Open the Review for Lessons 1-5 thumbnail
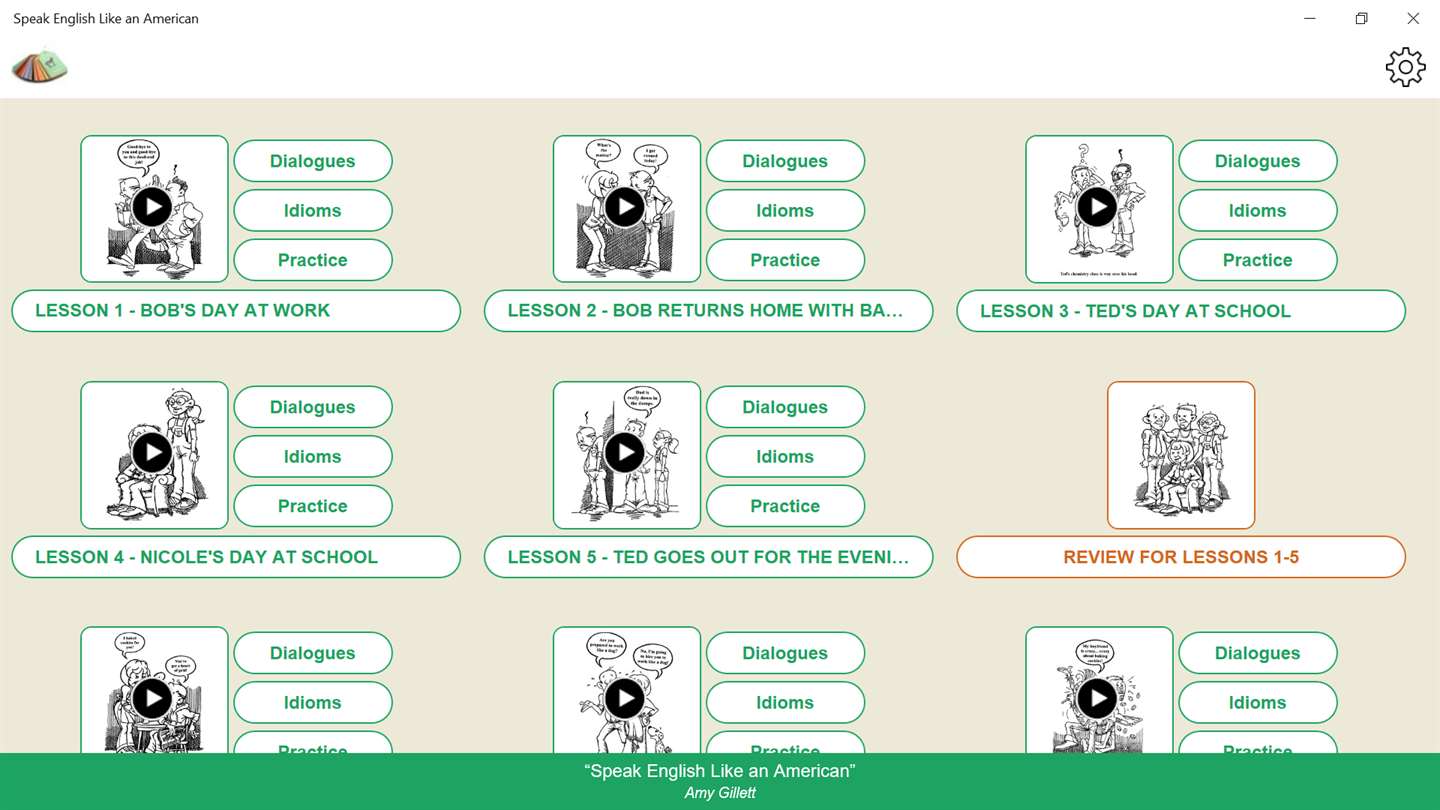The width and height of the screenshot is (1440, 810). [x=1181, y=455]
